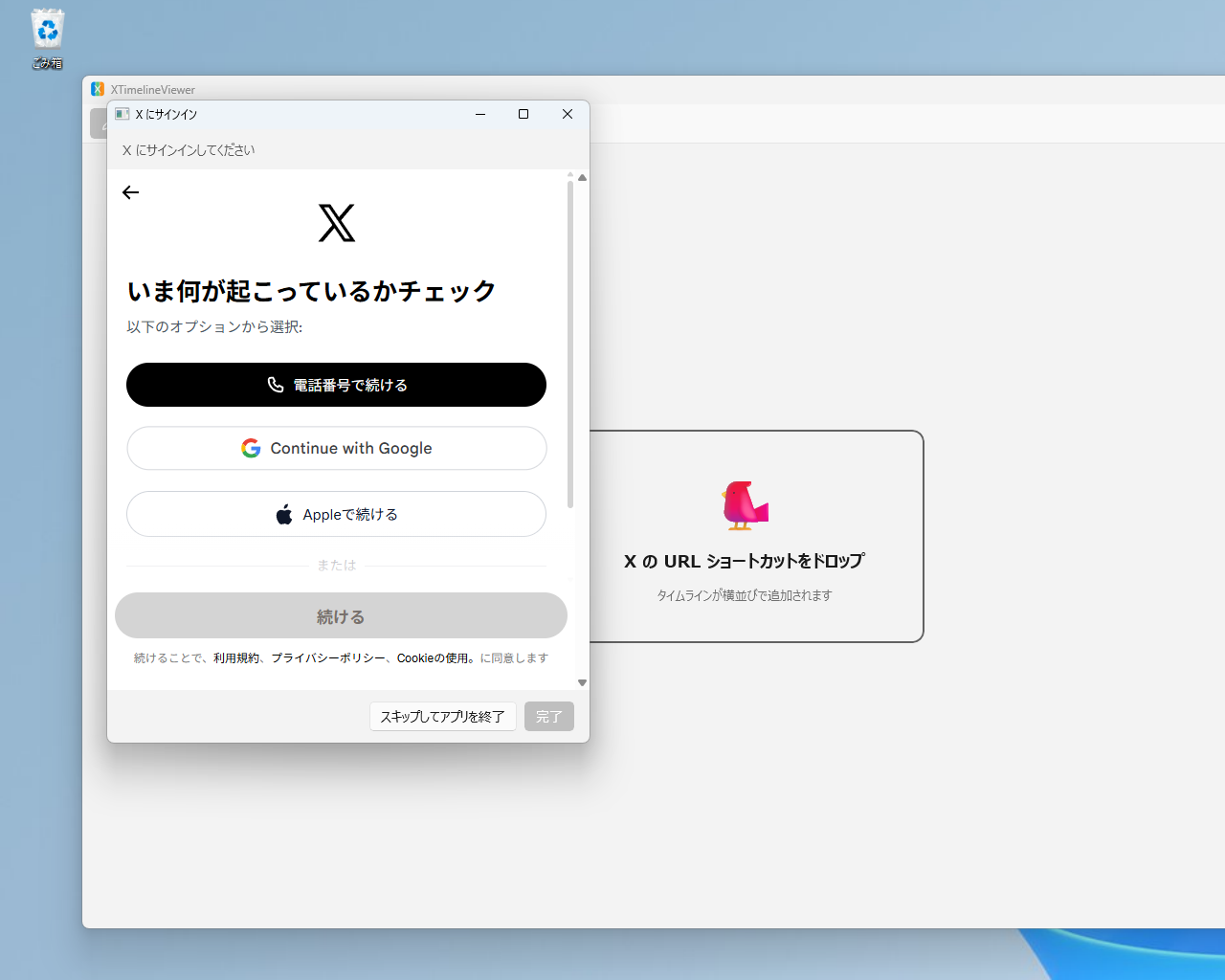Click the 完了 button
Image resolution: width=1225 pixels, height=980 pixels.
[x=549, y=717]
